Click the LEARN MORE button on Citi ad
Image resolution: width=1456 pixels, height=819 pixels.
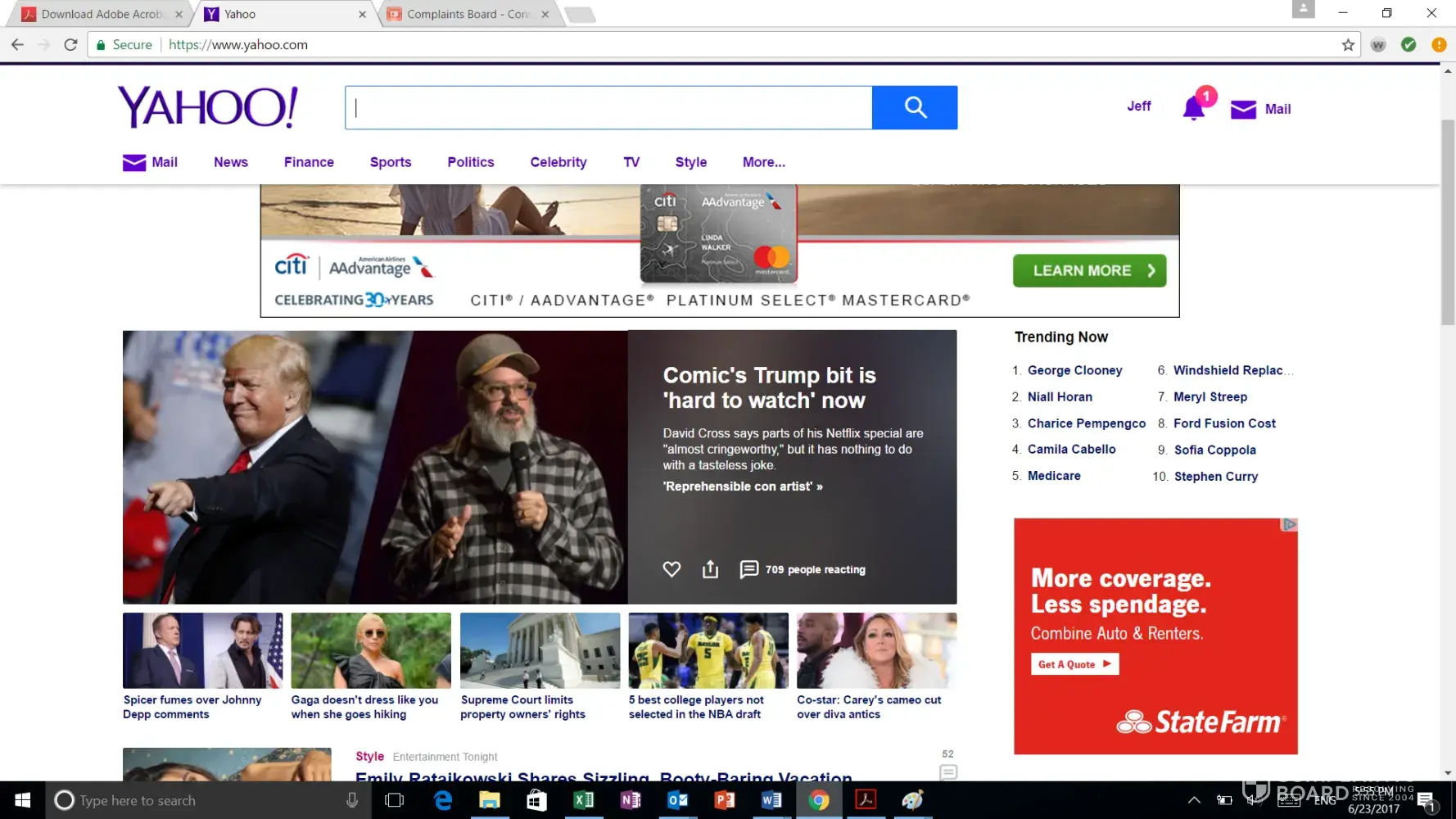[1089, 271]
